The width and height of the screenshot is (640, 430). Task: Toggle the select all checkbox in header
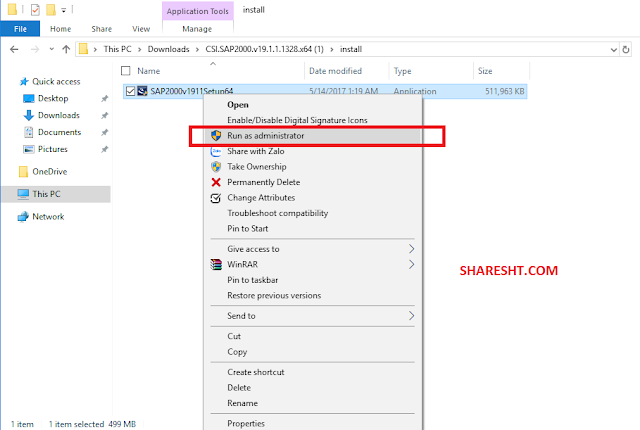coord(126,71)
